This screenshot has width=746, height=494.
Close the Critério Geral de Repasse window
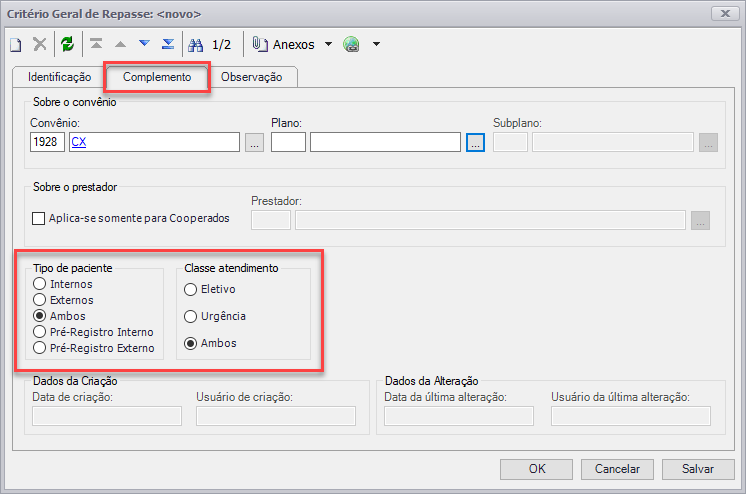[725, 13]
